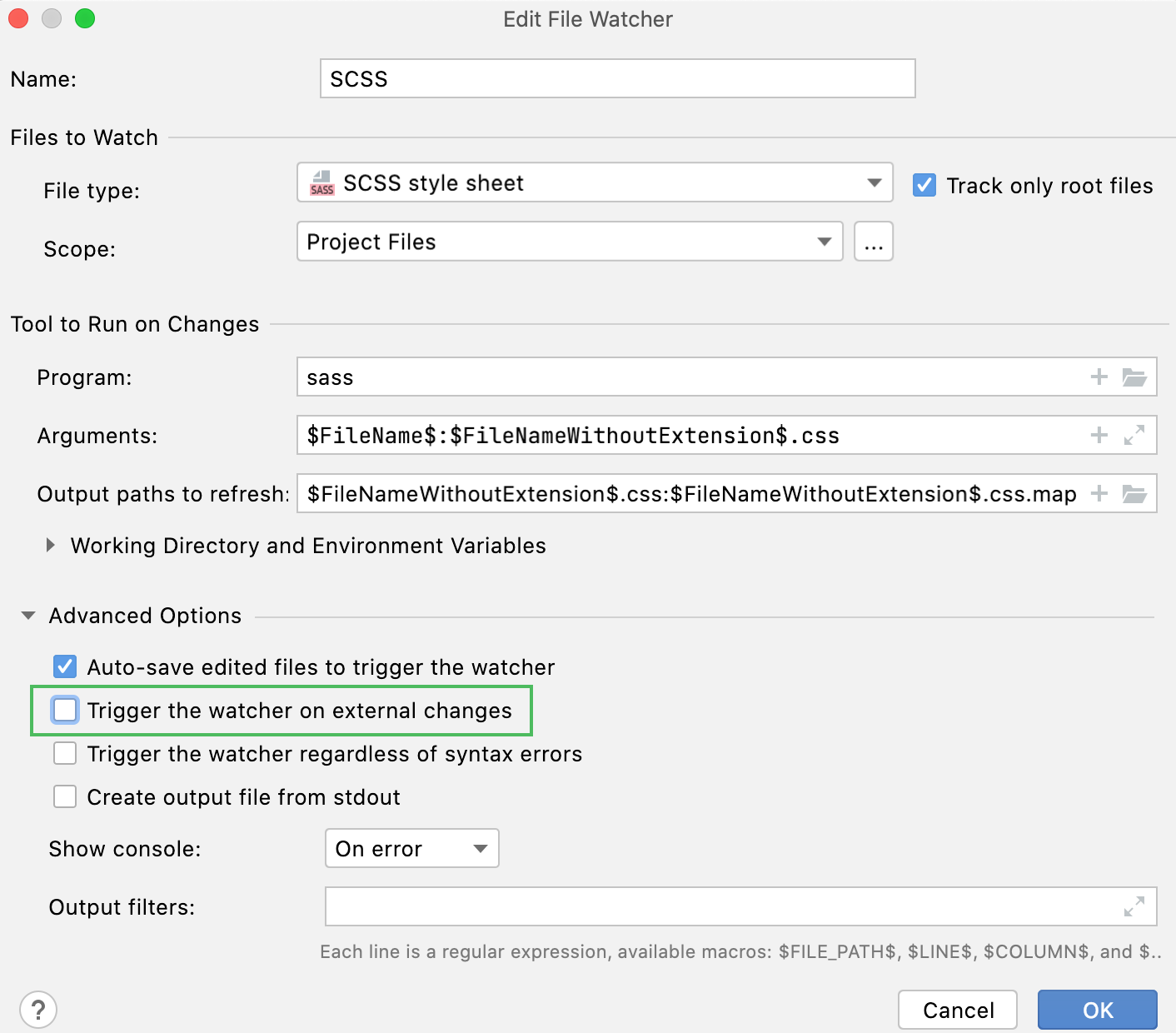The height and width of the screenshot is (1033, 1176).
Task: Click the Cancel button
Action: [957, 1010]
